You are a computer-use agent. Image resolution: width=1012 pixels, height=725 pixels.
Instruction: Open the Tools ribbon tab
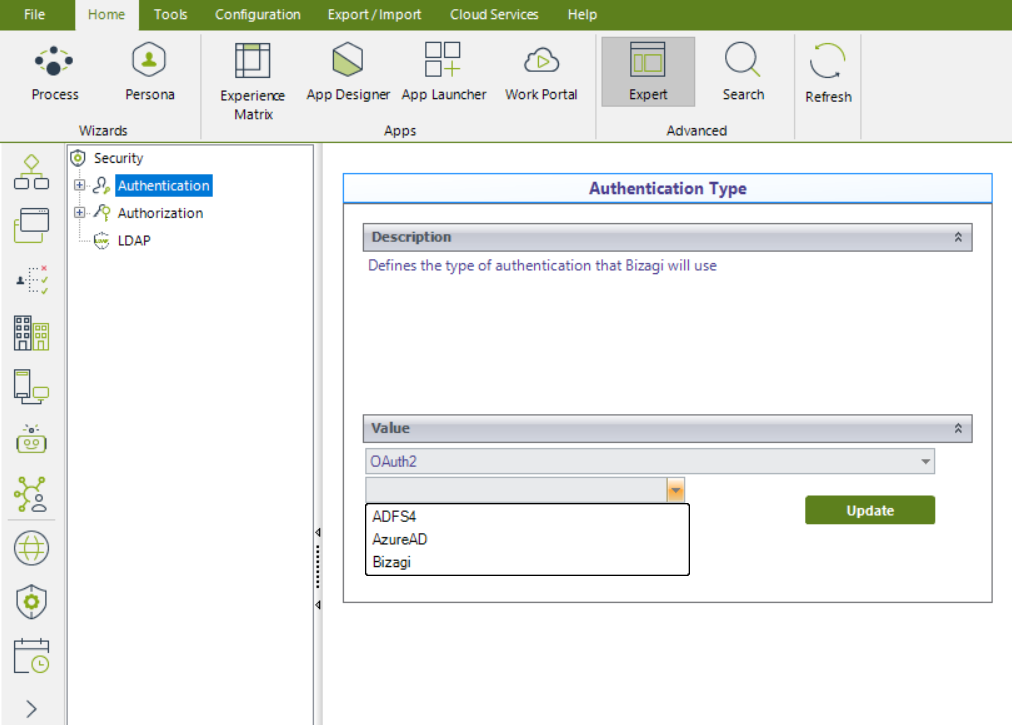pos(170,14)
